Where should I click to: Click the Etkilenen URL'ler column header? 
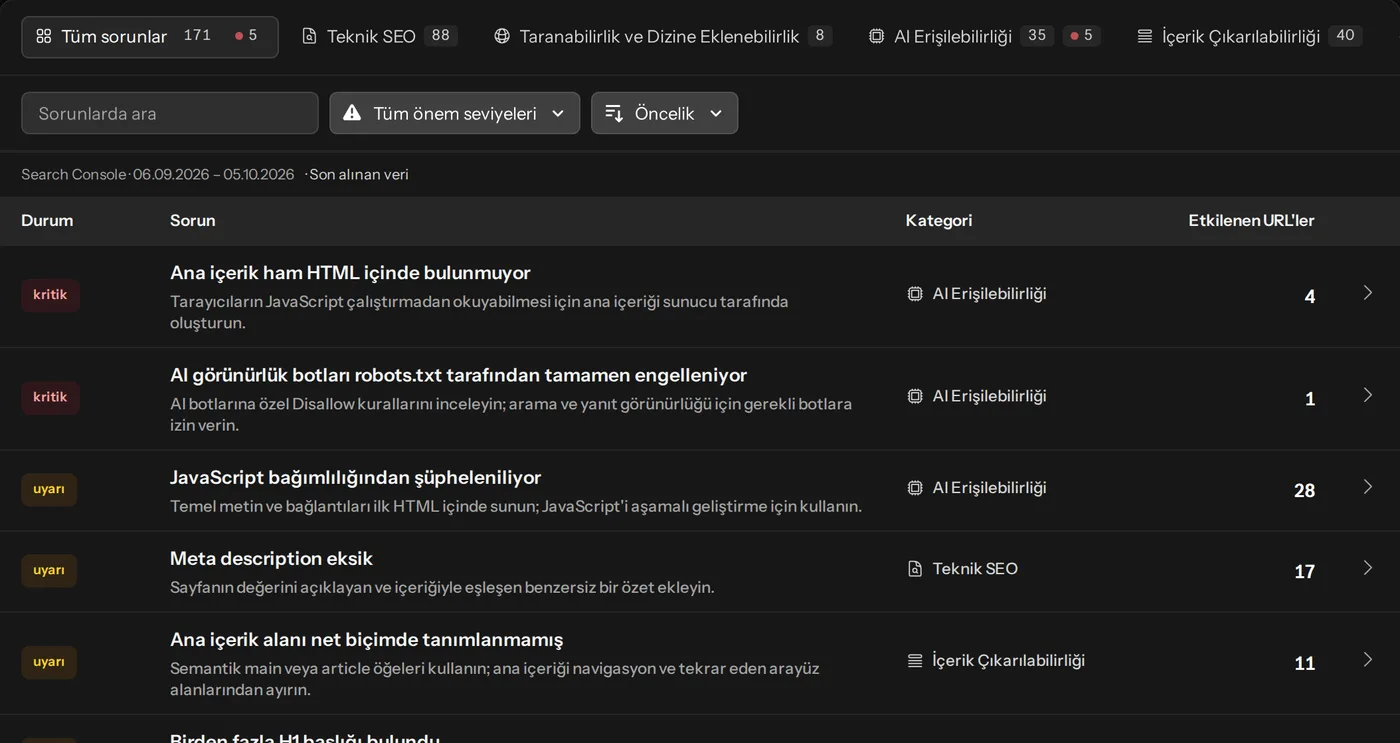(1251, 220)
